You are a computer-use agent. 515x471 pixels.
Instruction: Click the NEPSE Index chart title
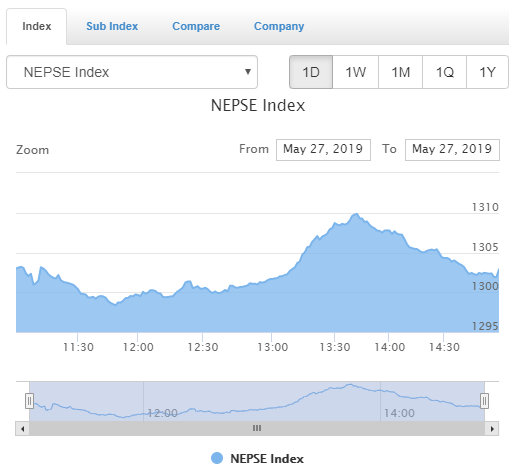click(258, 106)
